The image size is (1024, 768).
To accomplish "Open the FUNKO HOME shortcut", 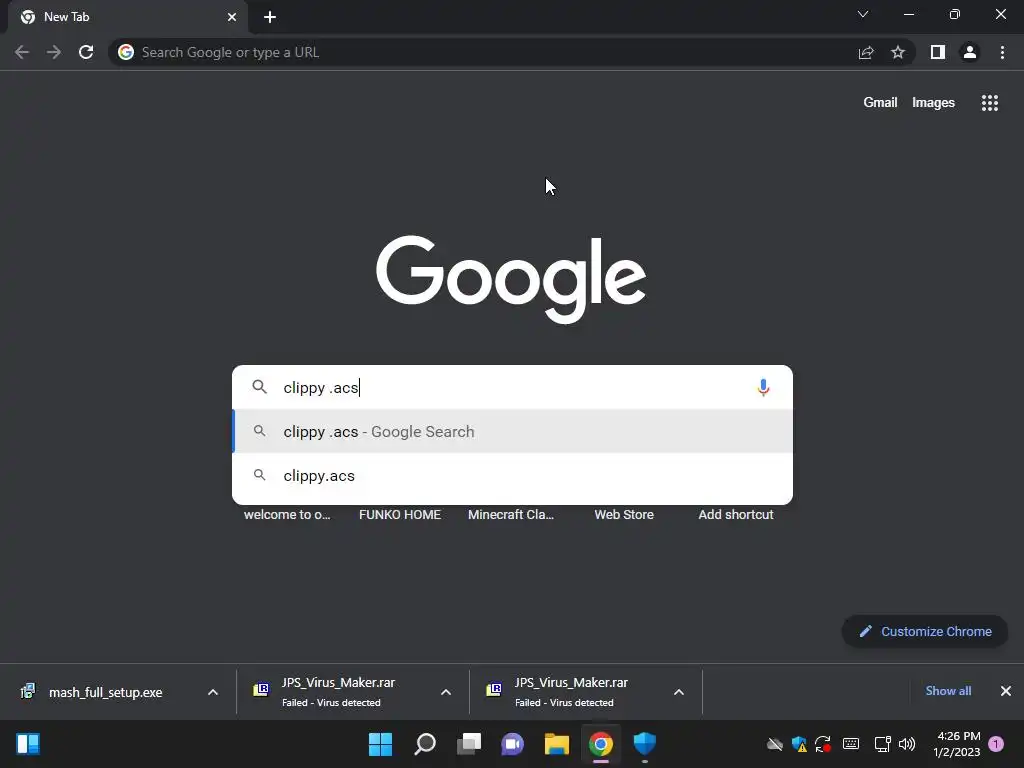I will coord(400,515).
